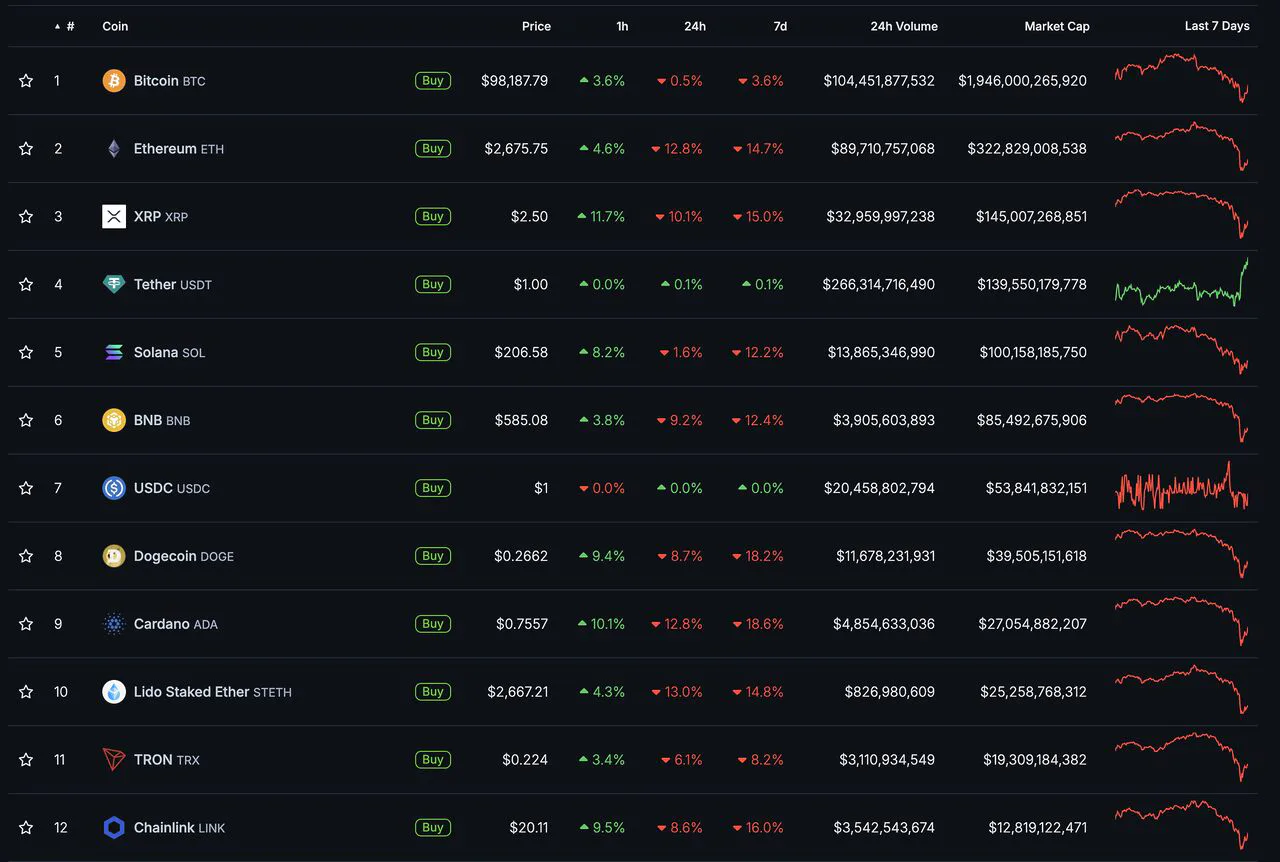Click the Buy button for Ethereum

pos(433,148)
